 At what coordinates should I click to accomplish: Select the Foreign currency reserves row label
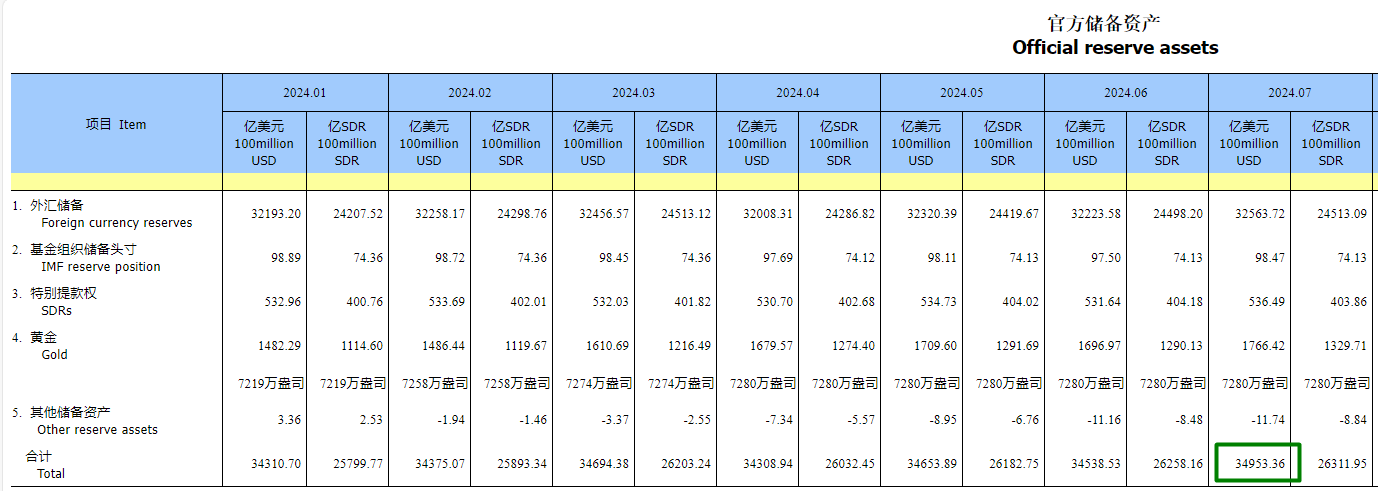[x=116, y=223]
